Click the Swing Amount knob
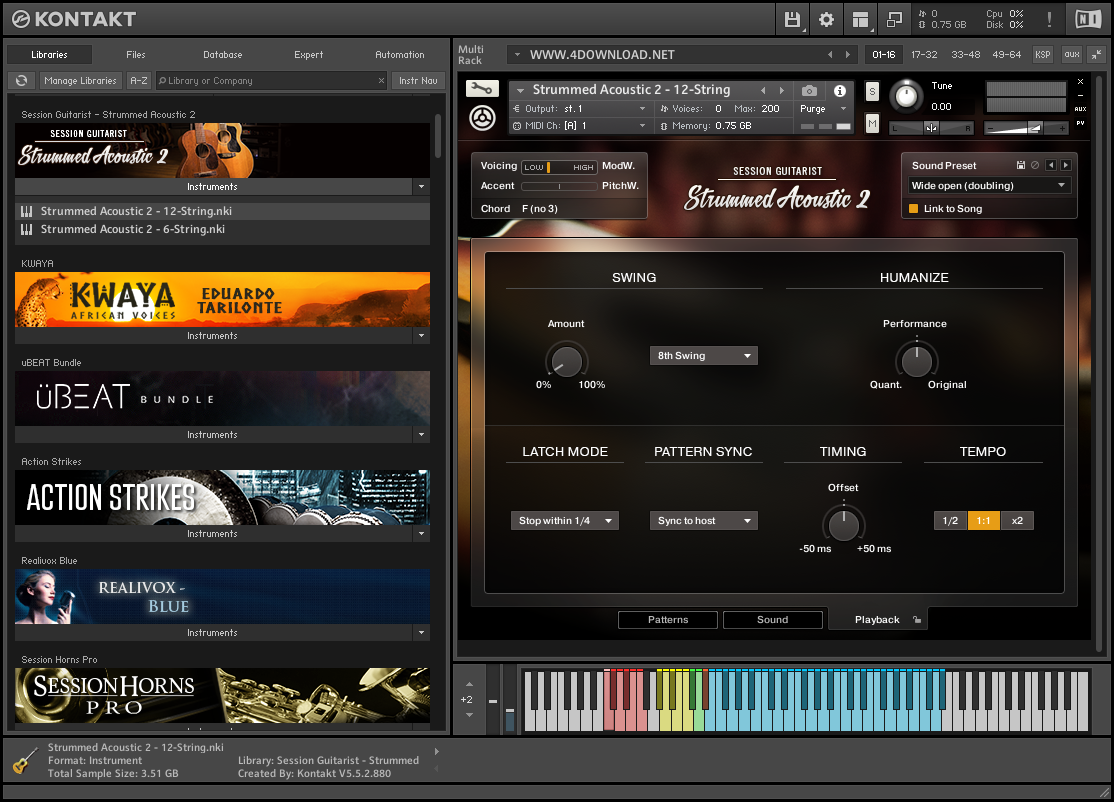The height and width of the screenshot is (802, 1114). coord(566,360)
